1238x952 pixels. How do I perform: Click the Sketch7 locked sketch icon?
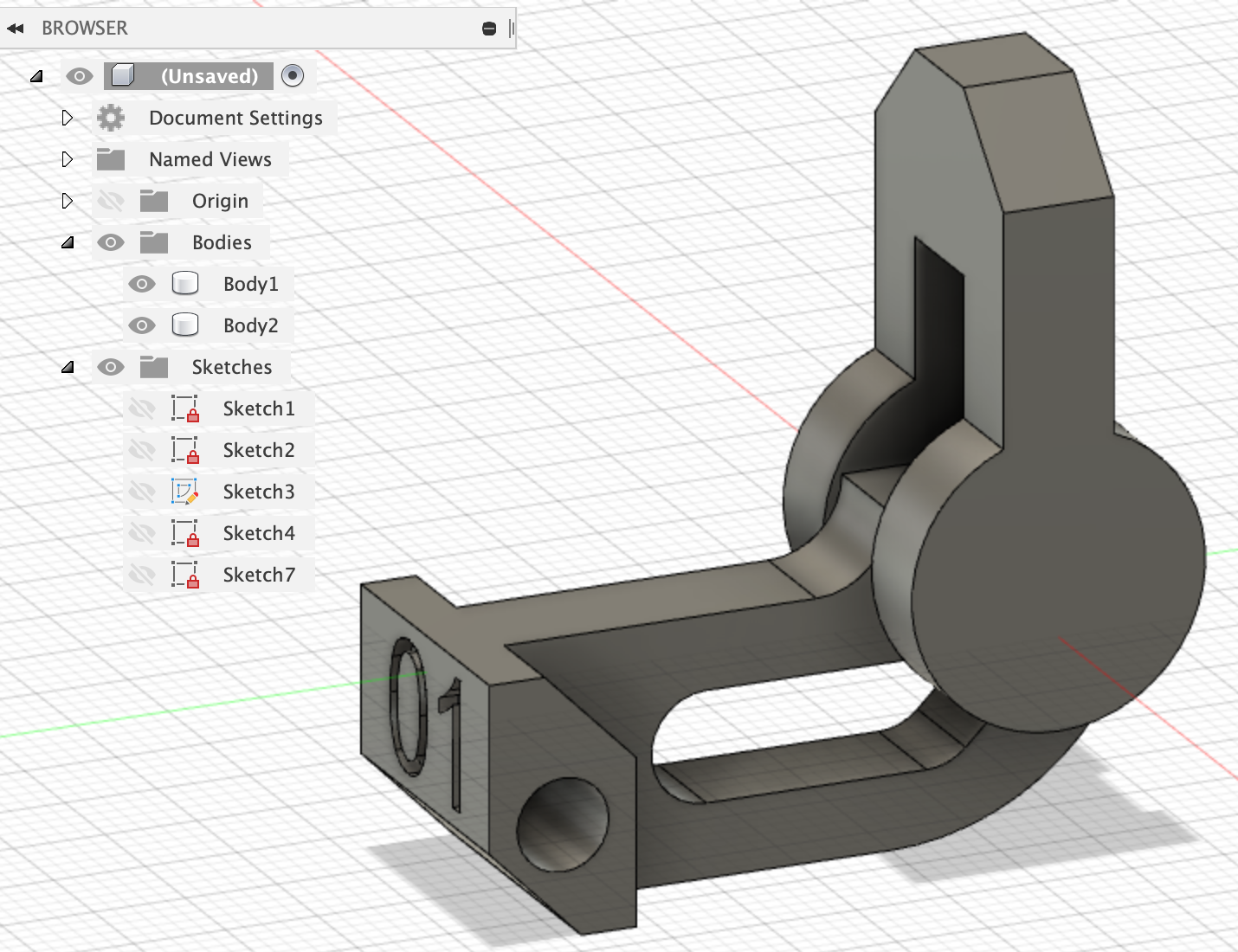click(185, 575)
